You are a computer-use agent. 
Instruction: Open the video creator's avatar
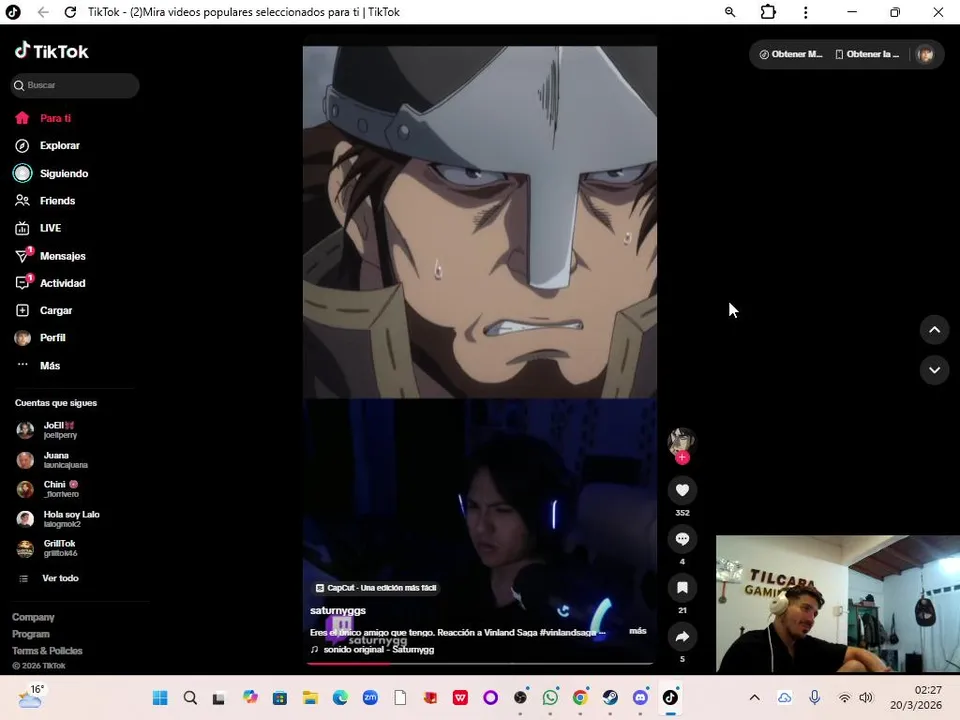pyautogui.click(x=681, y=440)
